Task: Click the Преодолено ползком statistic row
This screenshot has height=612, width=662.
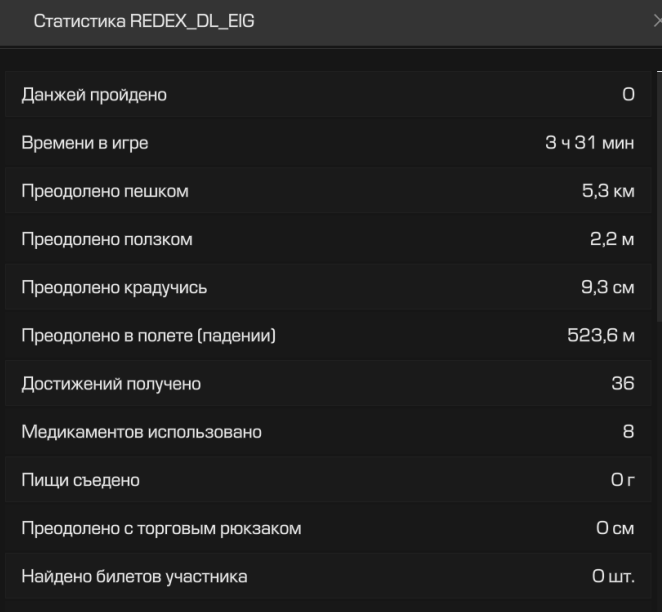Action: point(328,239)
